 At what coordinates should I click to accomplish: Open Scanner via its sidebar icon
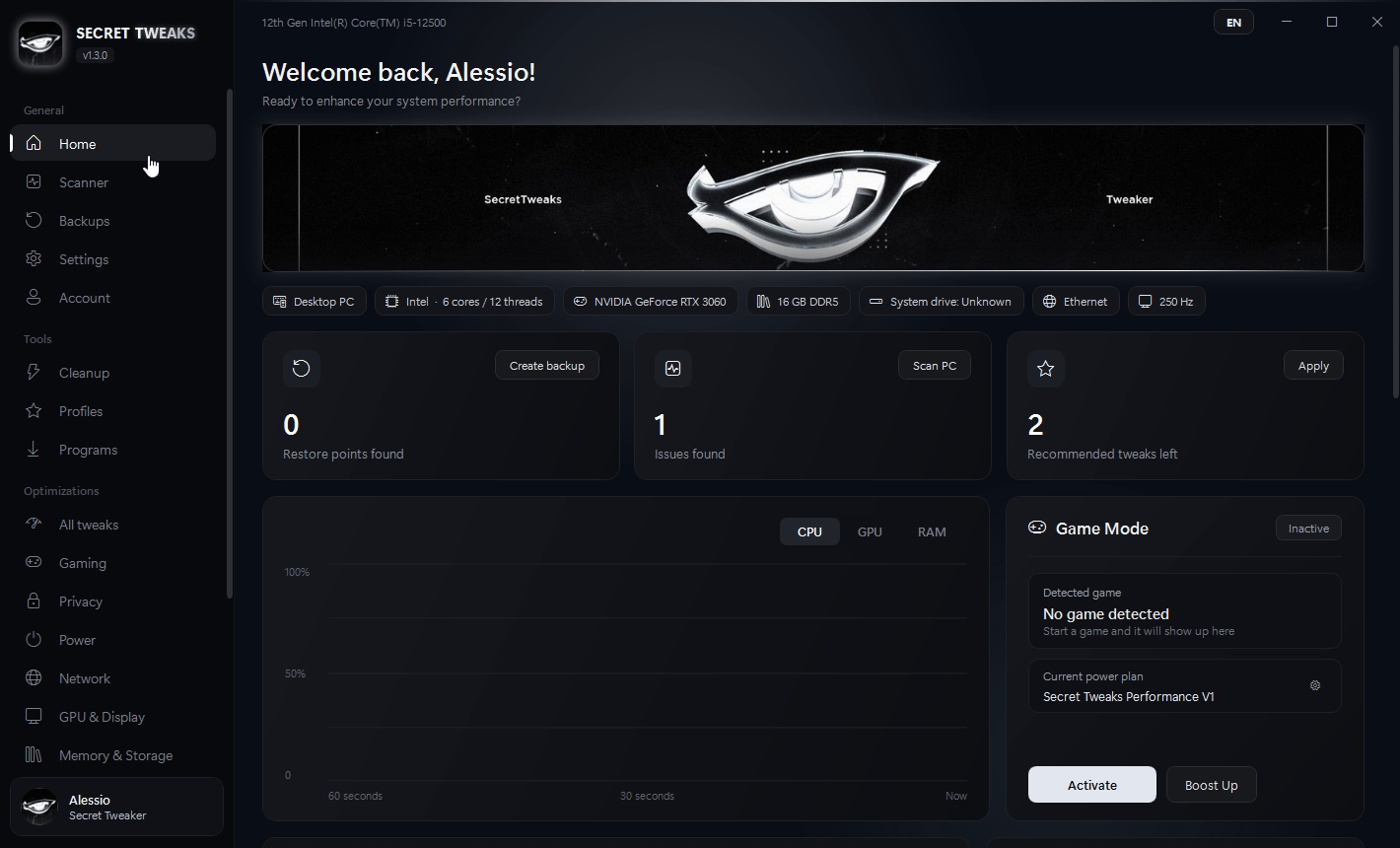click(34, 182)
